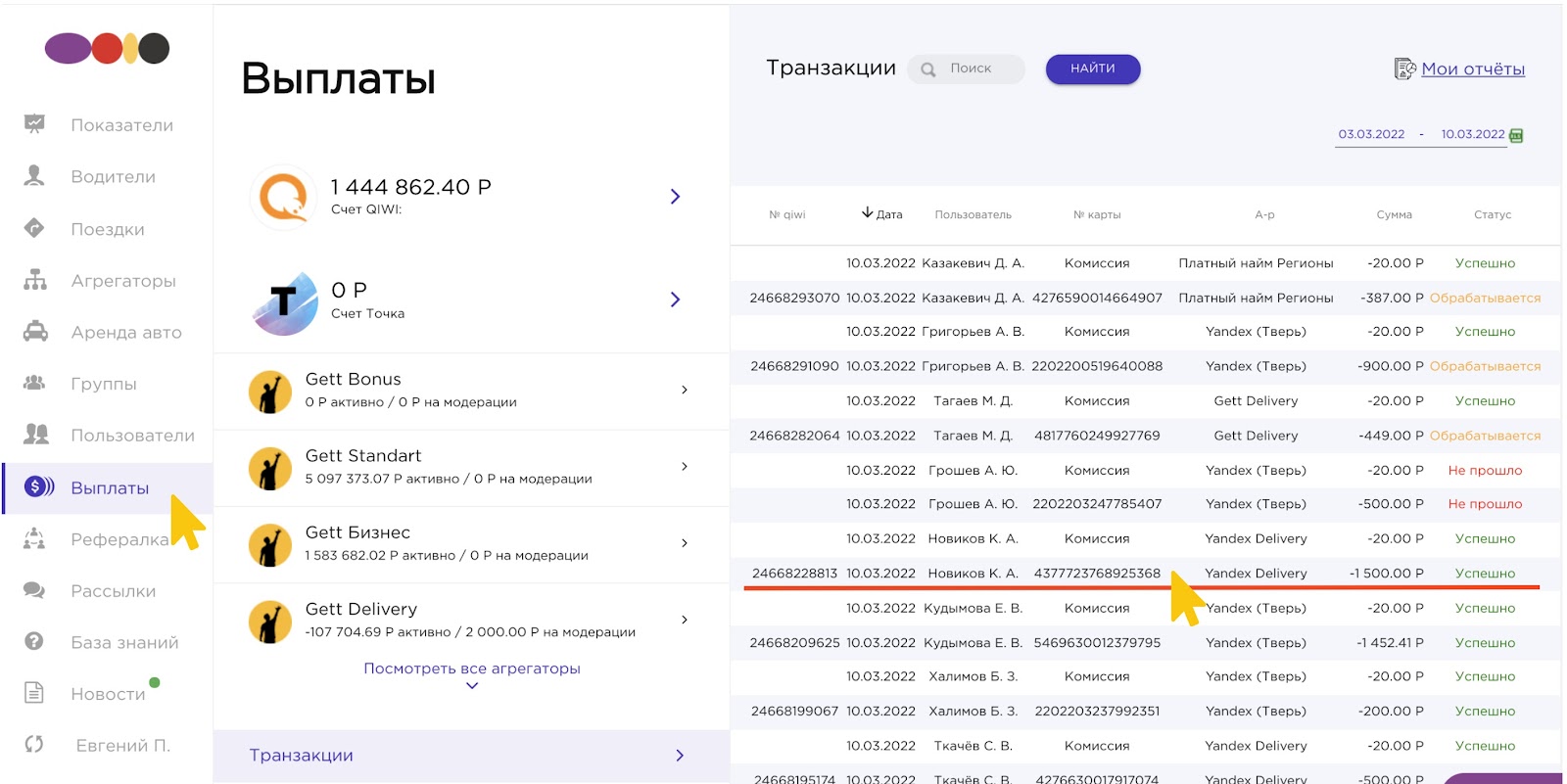
Task: Click card number 2202200519640088
Action: (1097, 366)
